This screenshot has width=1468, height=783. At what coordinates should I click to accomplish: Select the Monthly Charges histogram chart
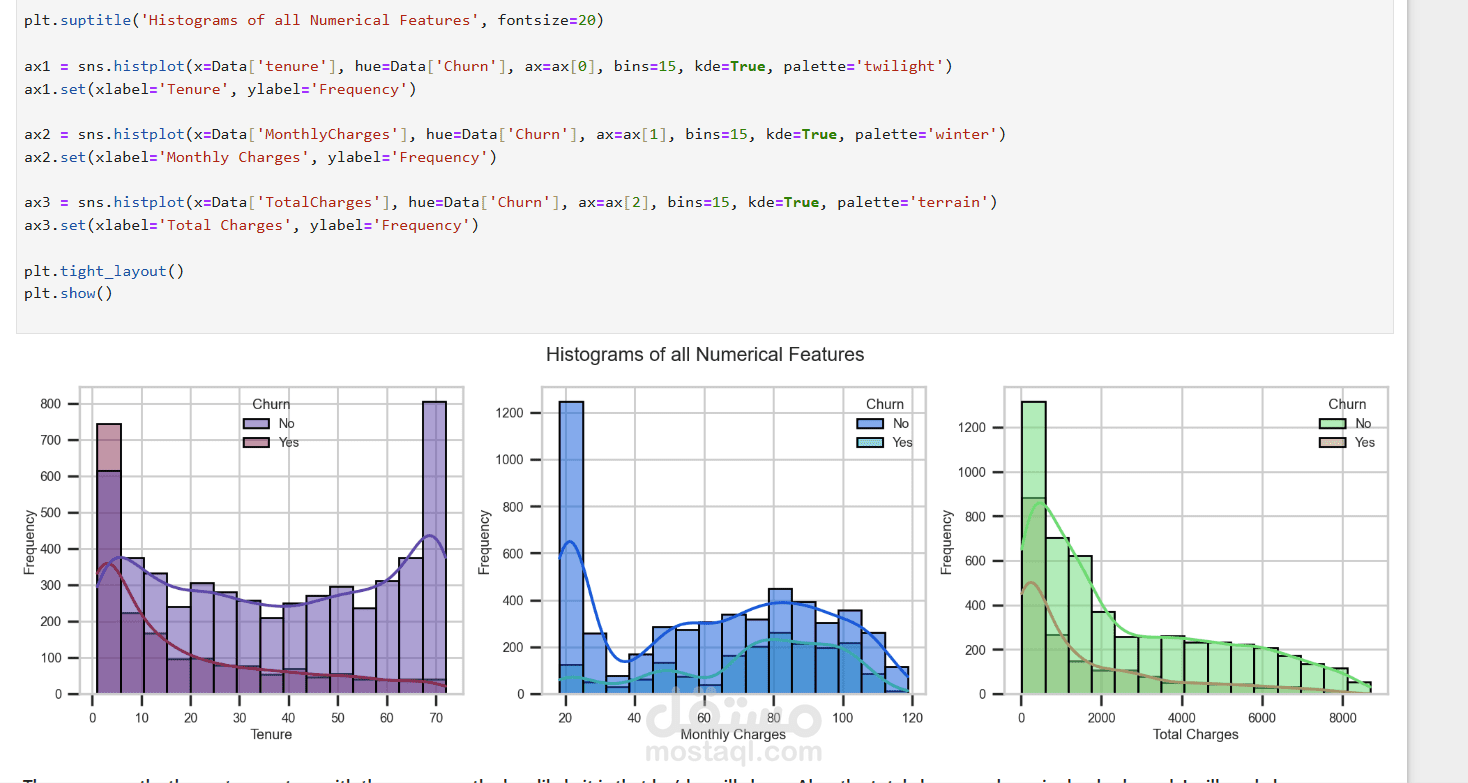[732, 540]
